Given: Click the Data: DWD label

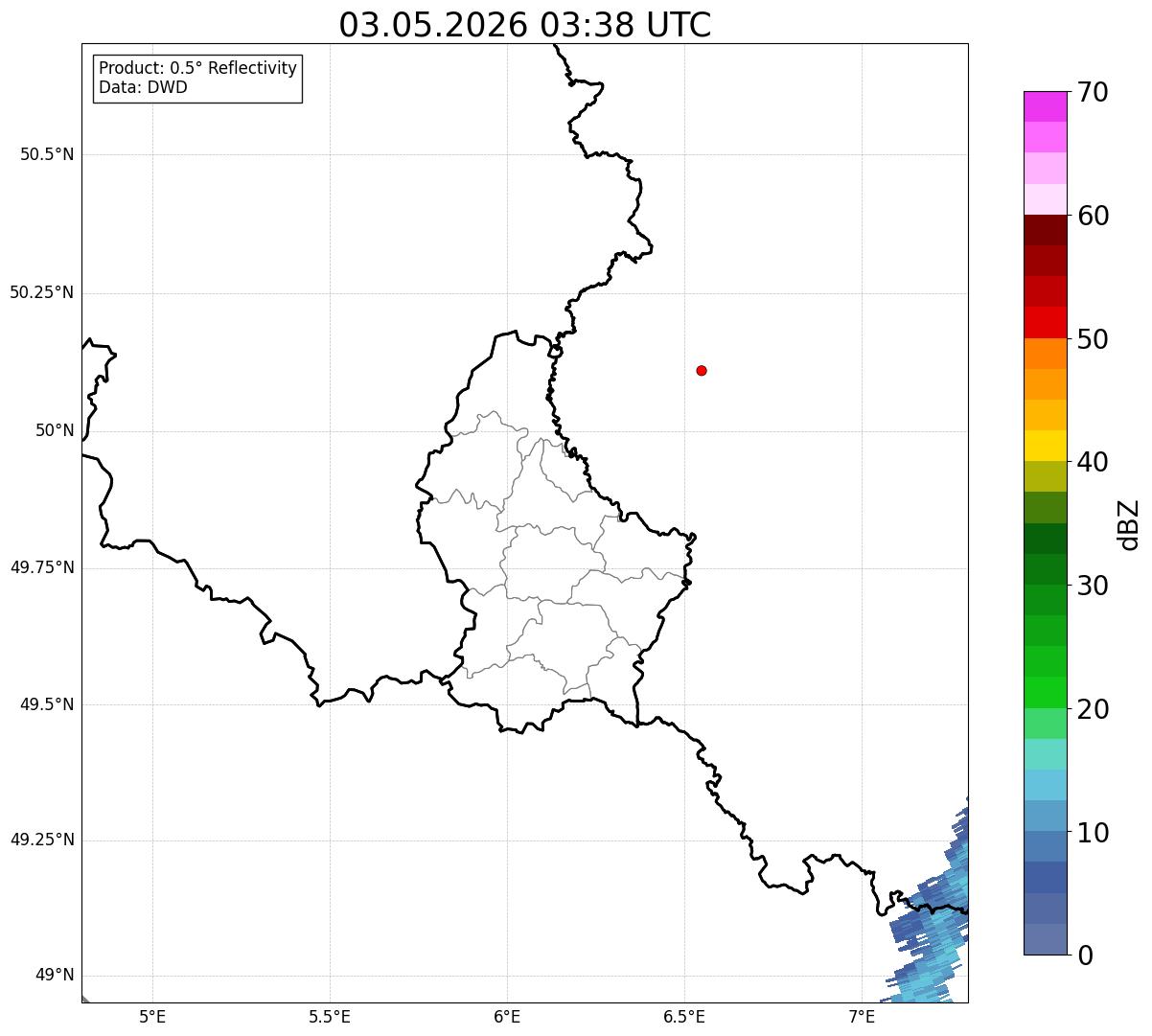Looking at the screenshot, I should pos(143,87).
